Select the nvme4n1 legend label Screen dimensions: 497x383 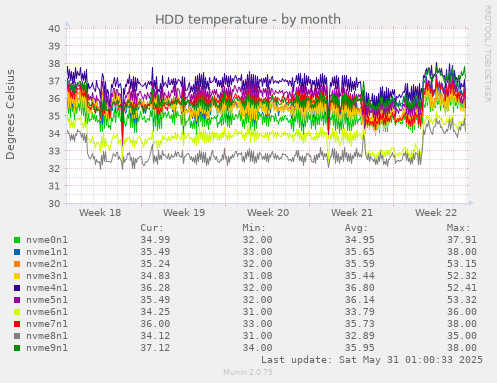[x=47, y=288]
